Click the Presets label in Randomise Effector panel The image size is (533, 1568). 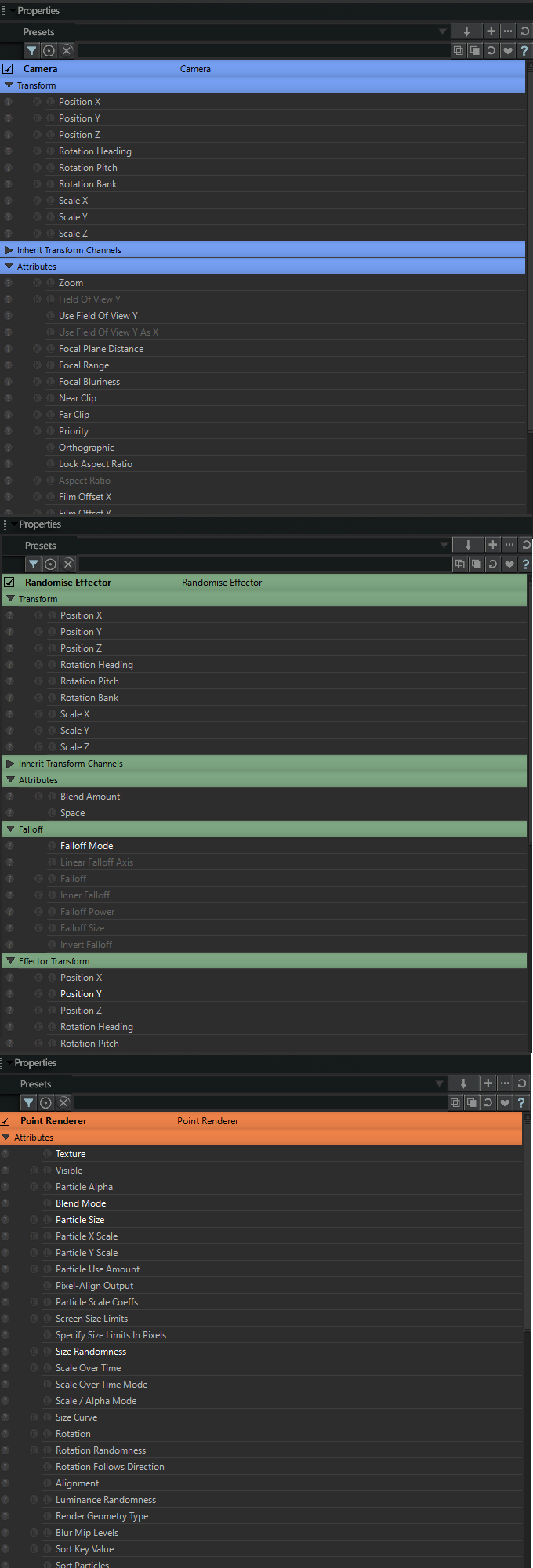tap(41, 546)
